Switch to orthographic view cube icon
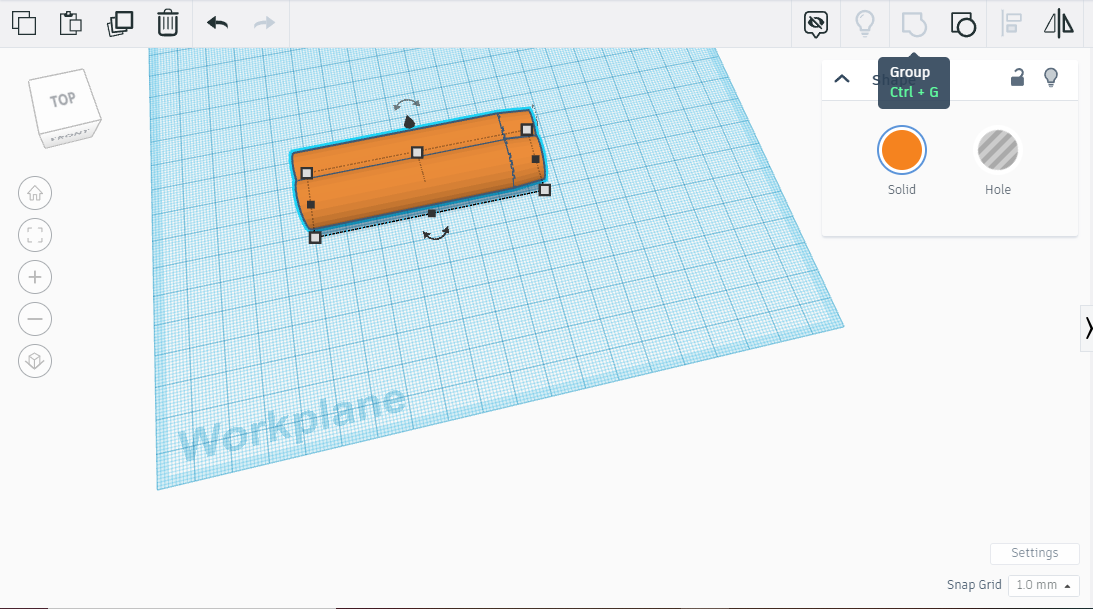The image size is (1093, 609). tap(35, 361)
